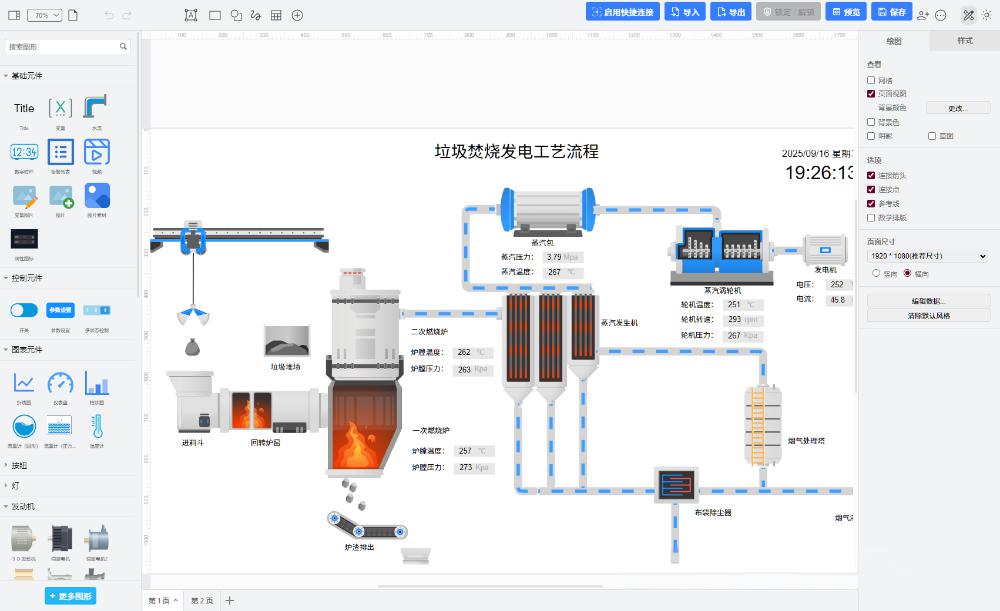
Task: Toggle the sidebar panel layout icon
Action: tap(14, 15)
